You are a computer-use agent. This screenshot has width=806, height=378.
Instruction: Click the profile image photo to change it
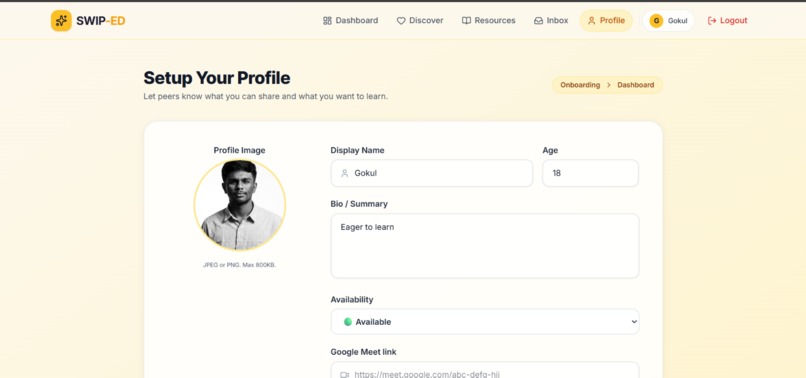point(240,205)
